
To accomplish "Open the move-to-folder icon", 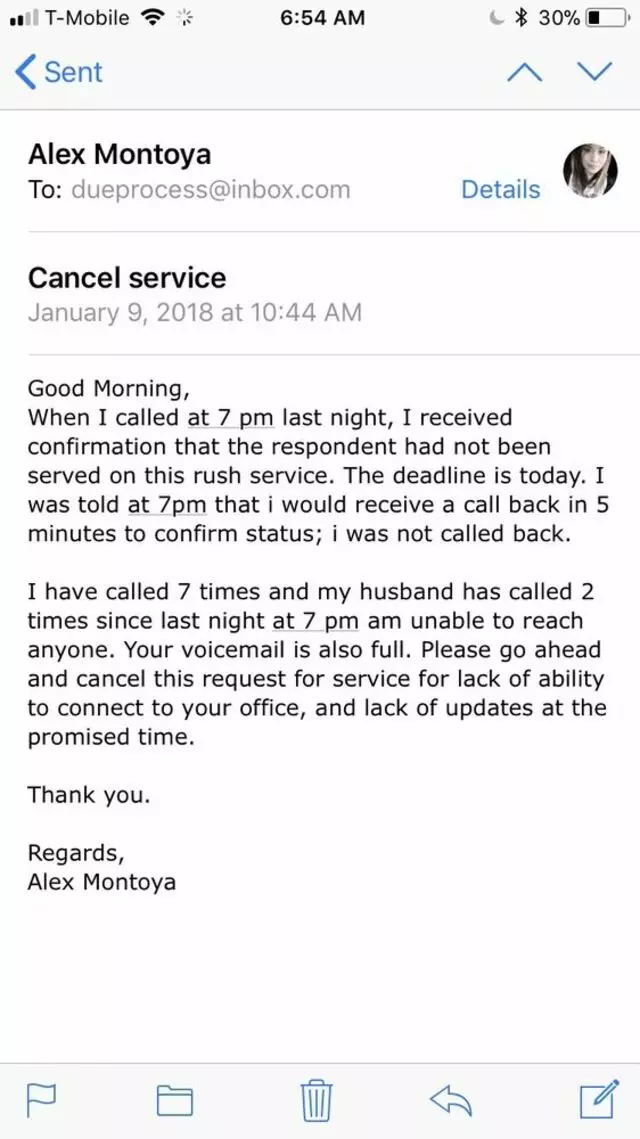I will (175, 1101).
